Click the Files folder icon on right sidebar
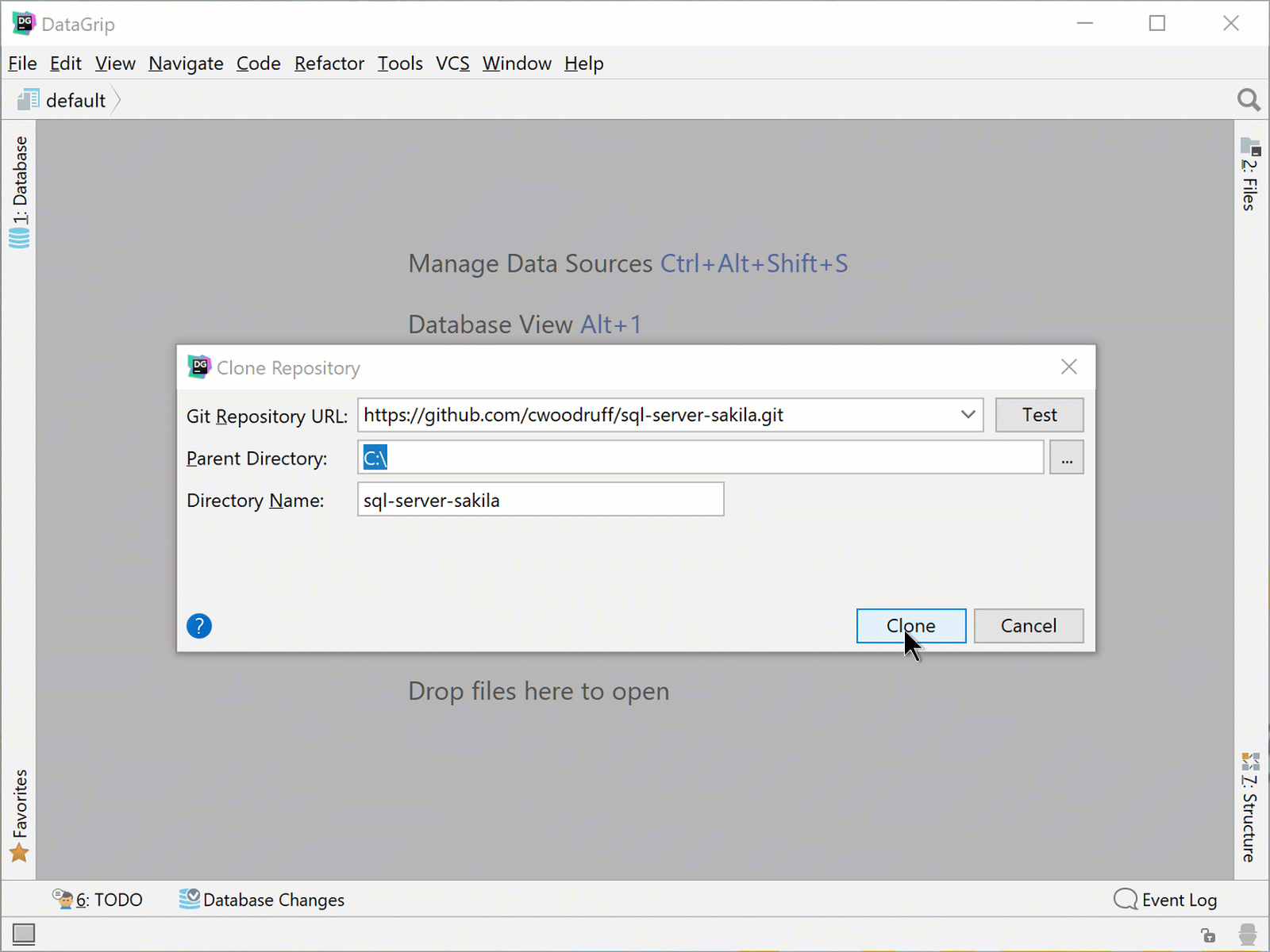 (1250, 147)
